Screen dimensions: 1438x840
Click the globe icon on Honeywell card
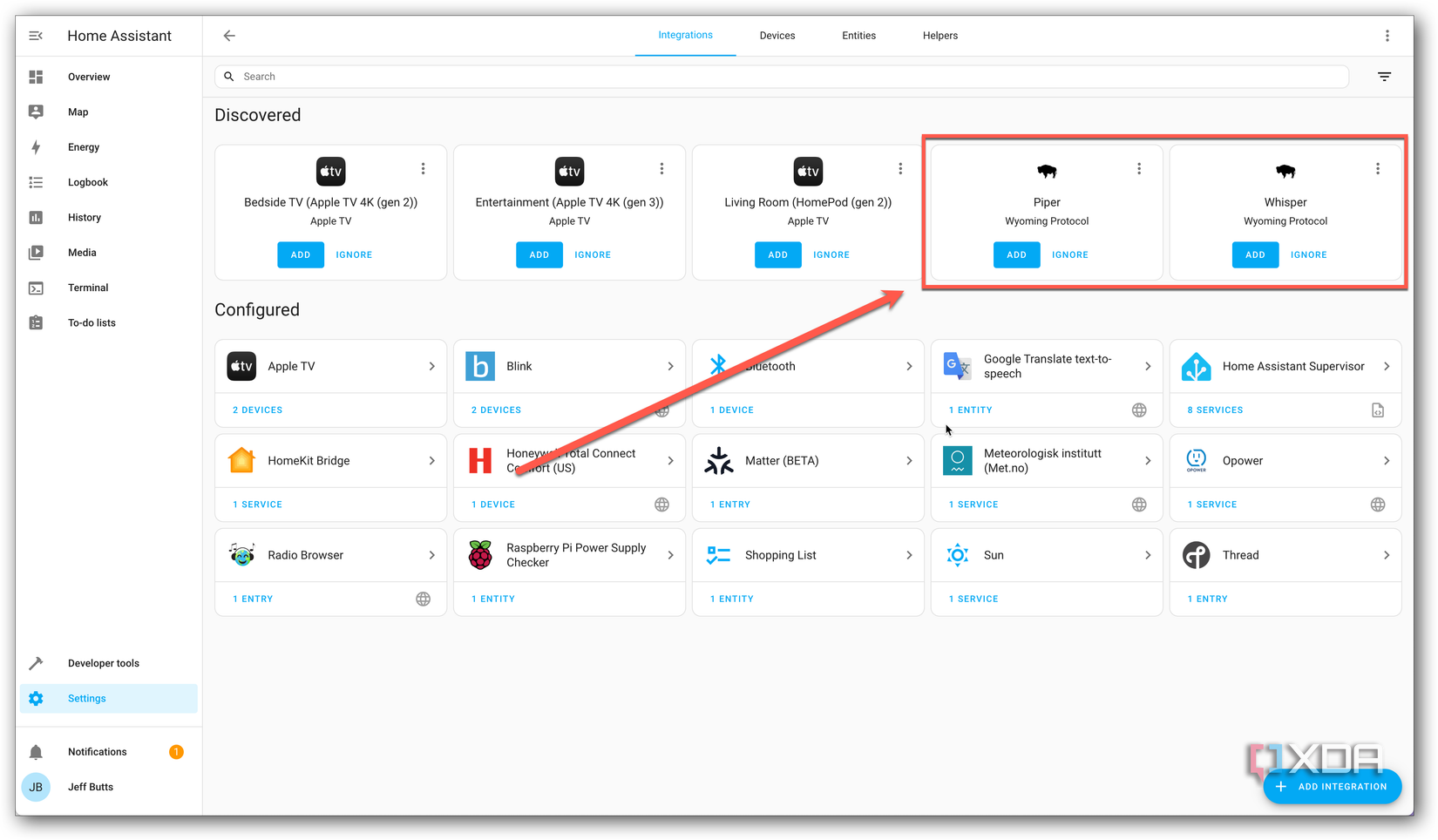coord(661,505)
